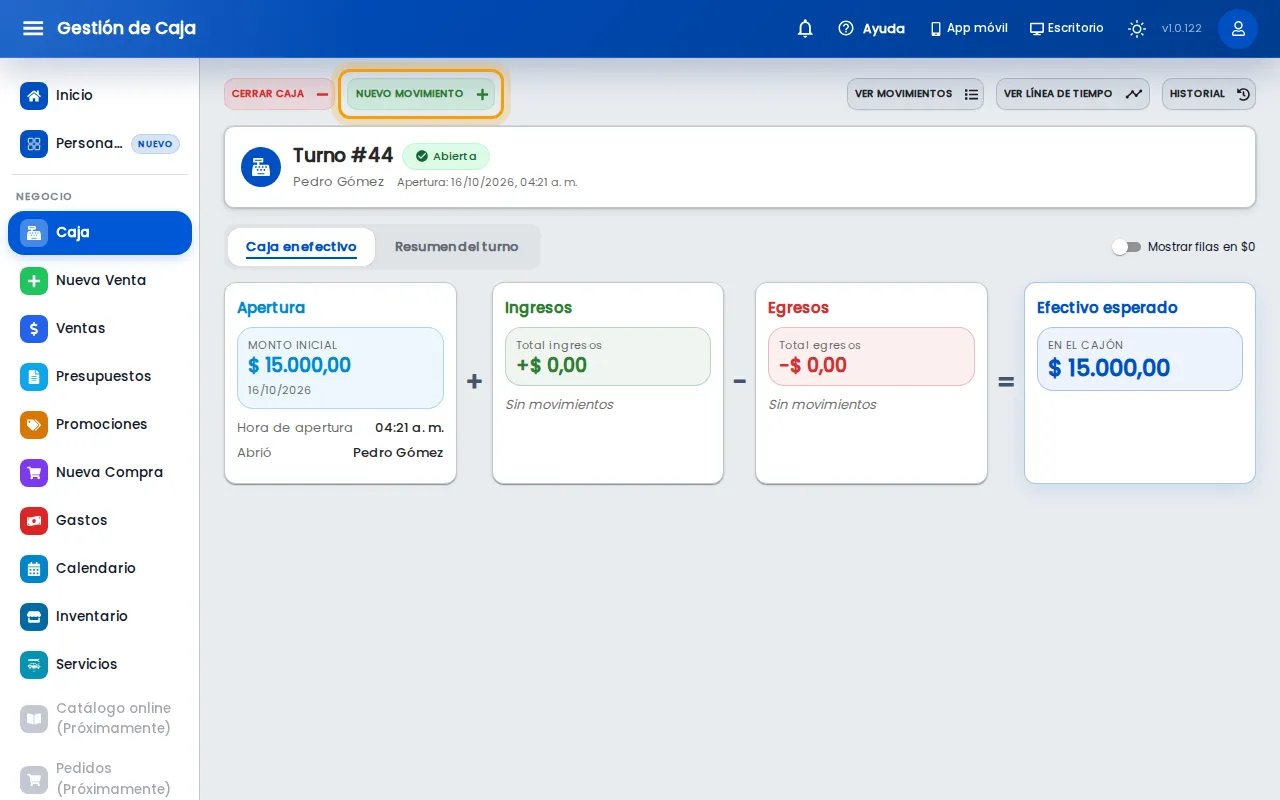This screenshot has height=800, width=1280.
Task: Open the App móvil link
Action: [968, 28]
